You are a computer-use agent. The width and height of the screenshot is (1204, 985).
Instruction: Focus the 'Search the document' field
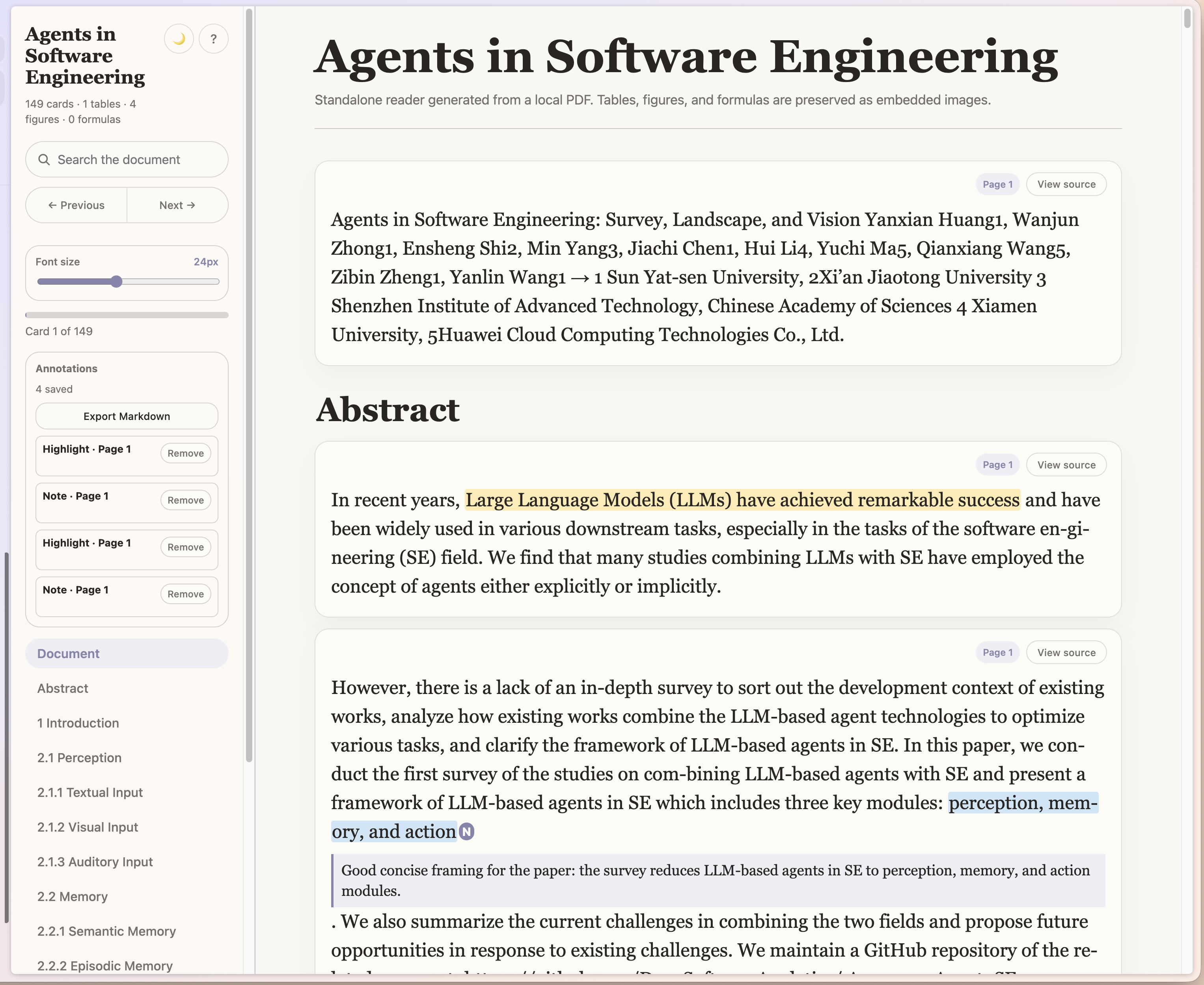tap(127, 159)
